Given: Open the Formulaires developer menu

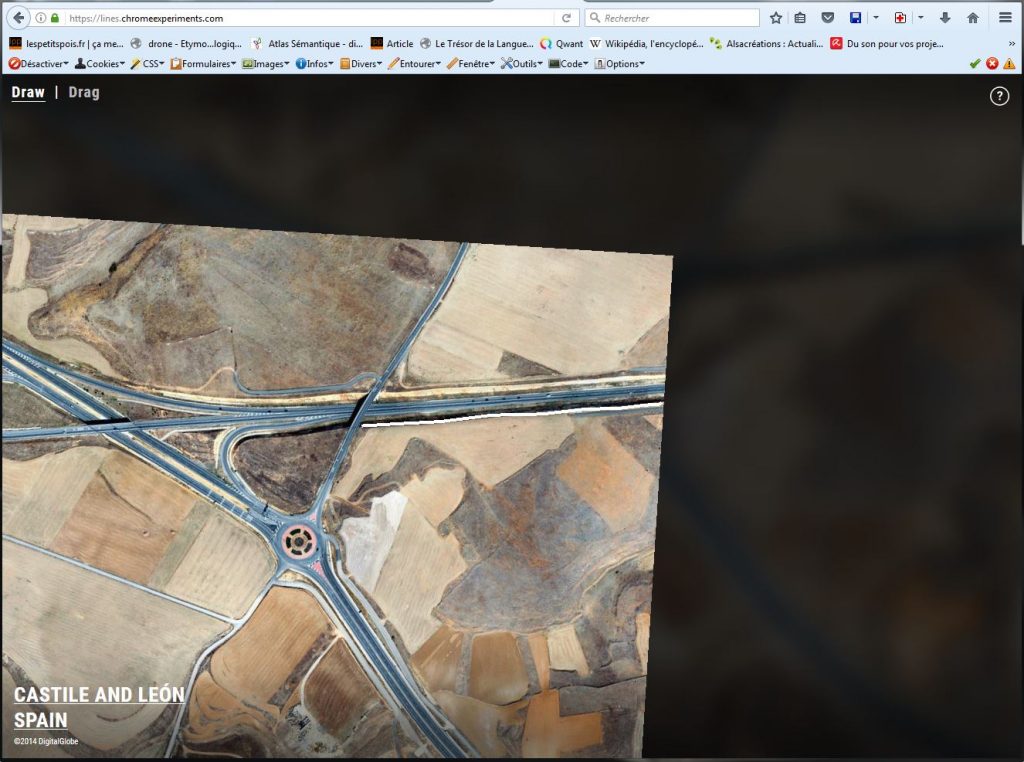Looking at the screenshot, I should point(202,63).
